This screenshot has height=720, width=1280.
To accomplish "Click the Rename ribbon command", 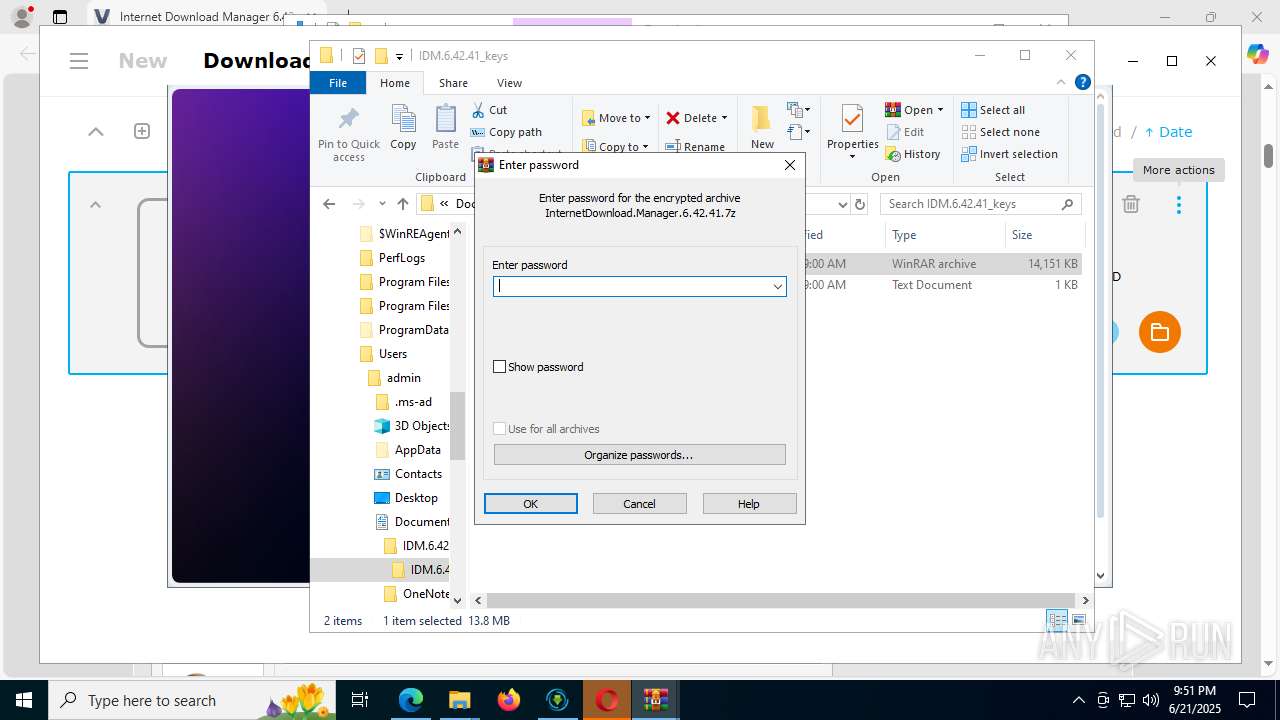I will point(696,147).
